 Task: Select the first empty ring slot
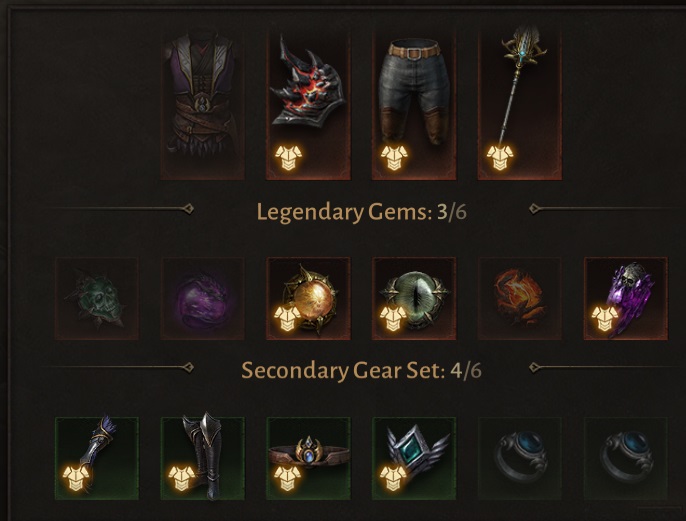click(520, 458)
